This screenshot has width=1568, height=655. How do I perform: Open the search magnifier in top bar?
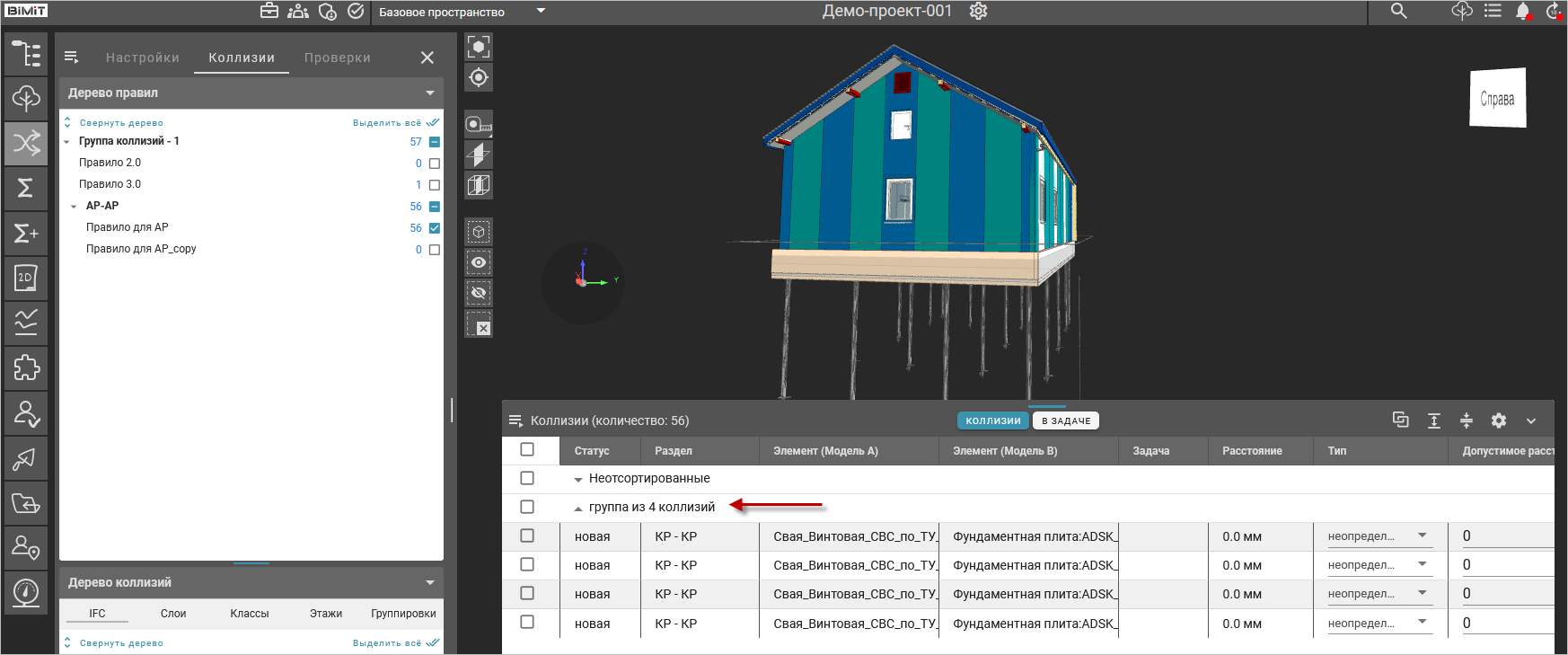[1398, 11]
